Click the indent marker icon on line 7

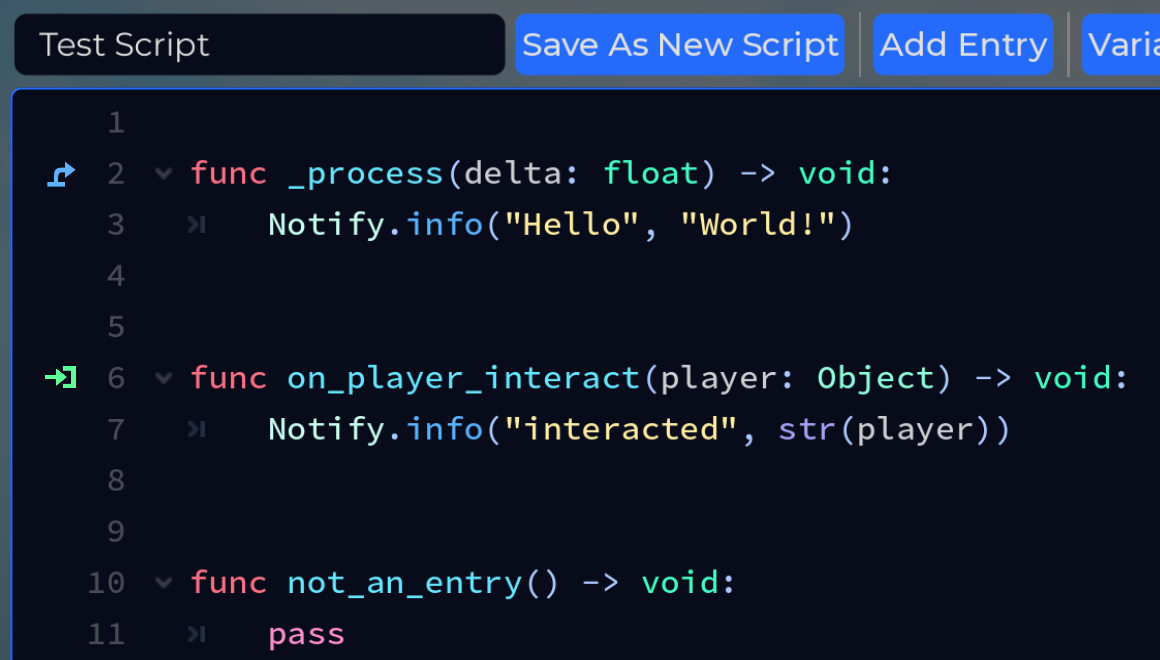click(197, 429)
